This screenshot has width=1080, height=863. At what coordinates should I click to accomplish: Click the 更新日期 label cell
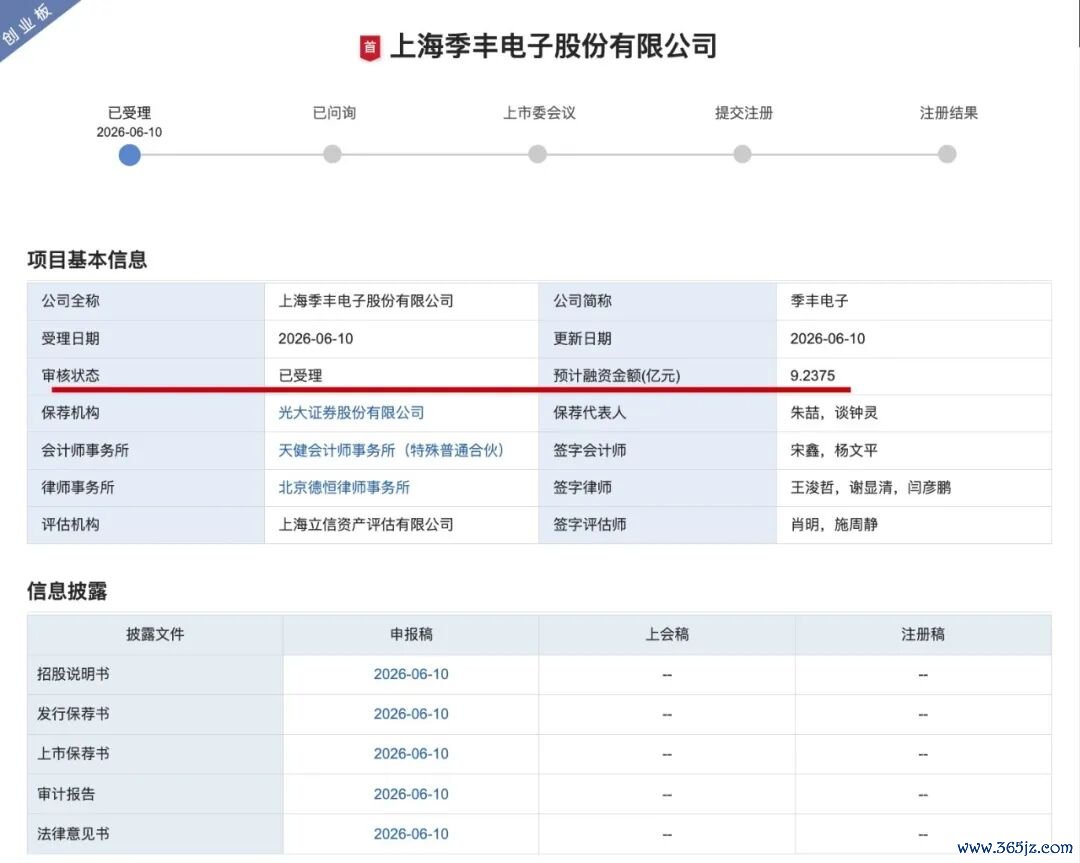tap(657, 339)
